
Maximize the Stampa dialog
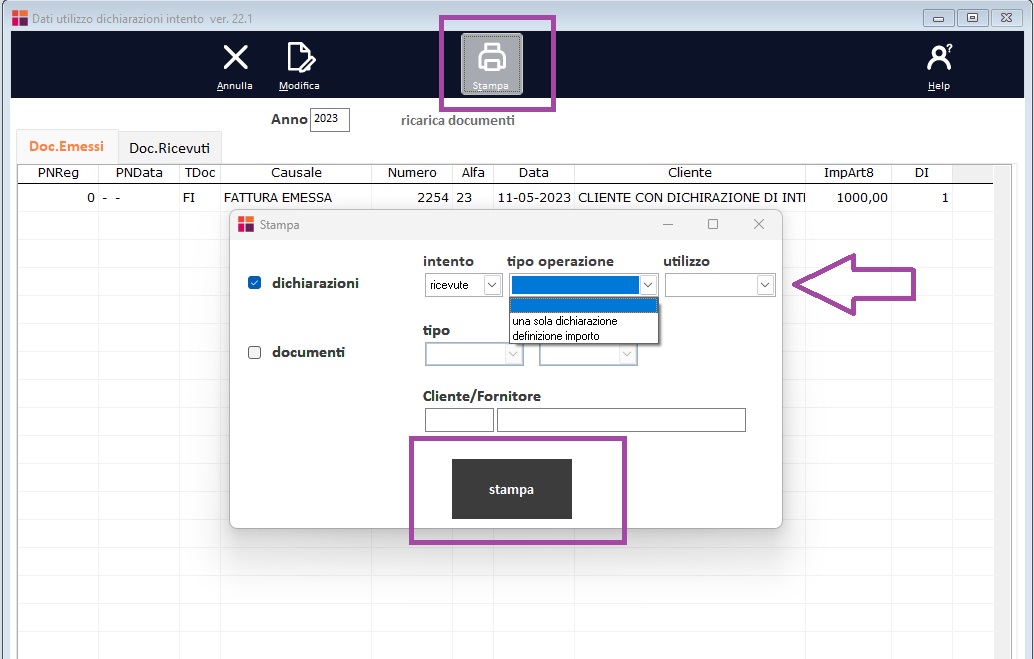coord(713,224)
